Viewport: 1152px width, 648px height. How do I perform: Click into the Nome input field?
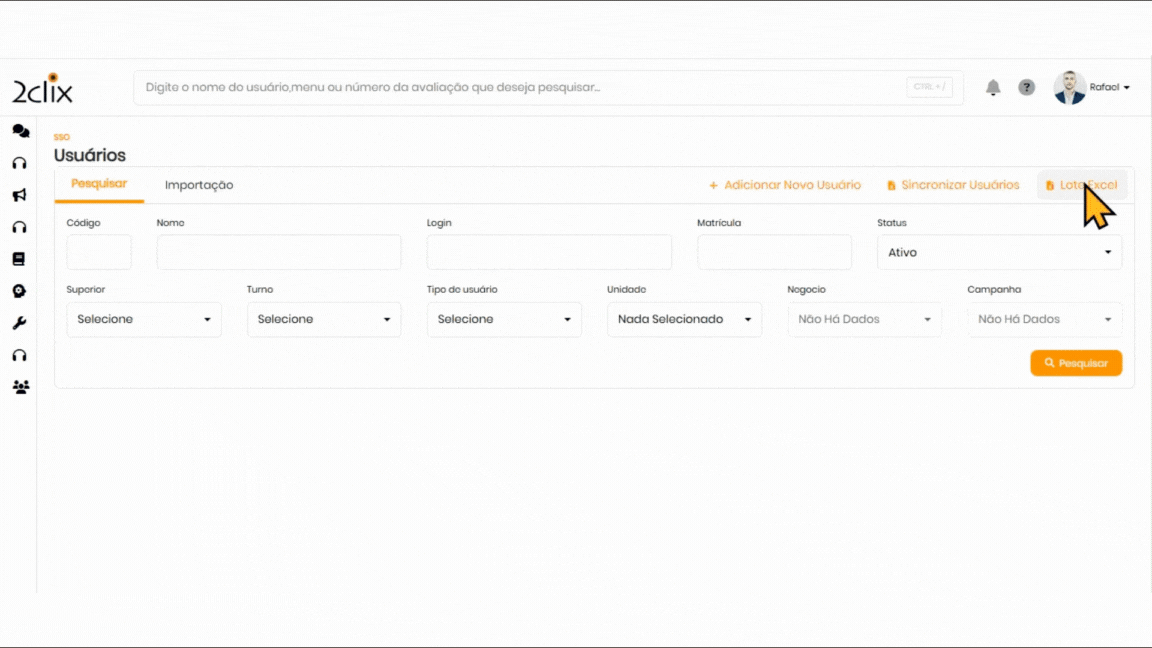279,253
